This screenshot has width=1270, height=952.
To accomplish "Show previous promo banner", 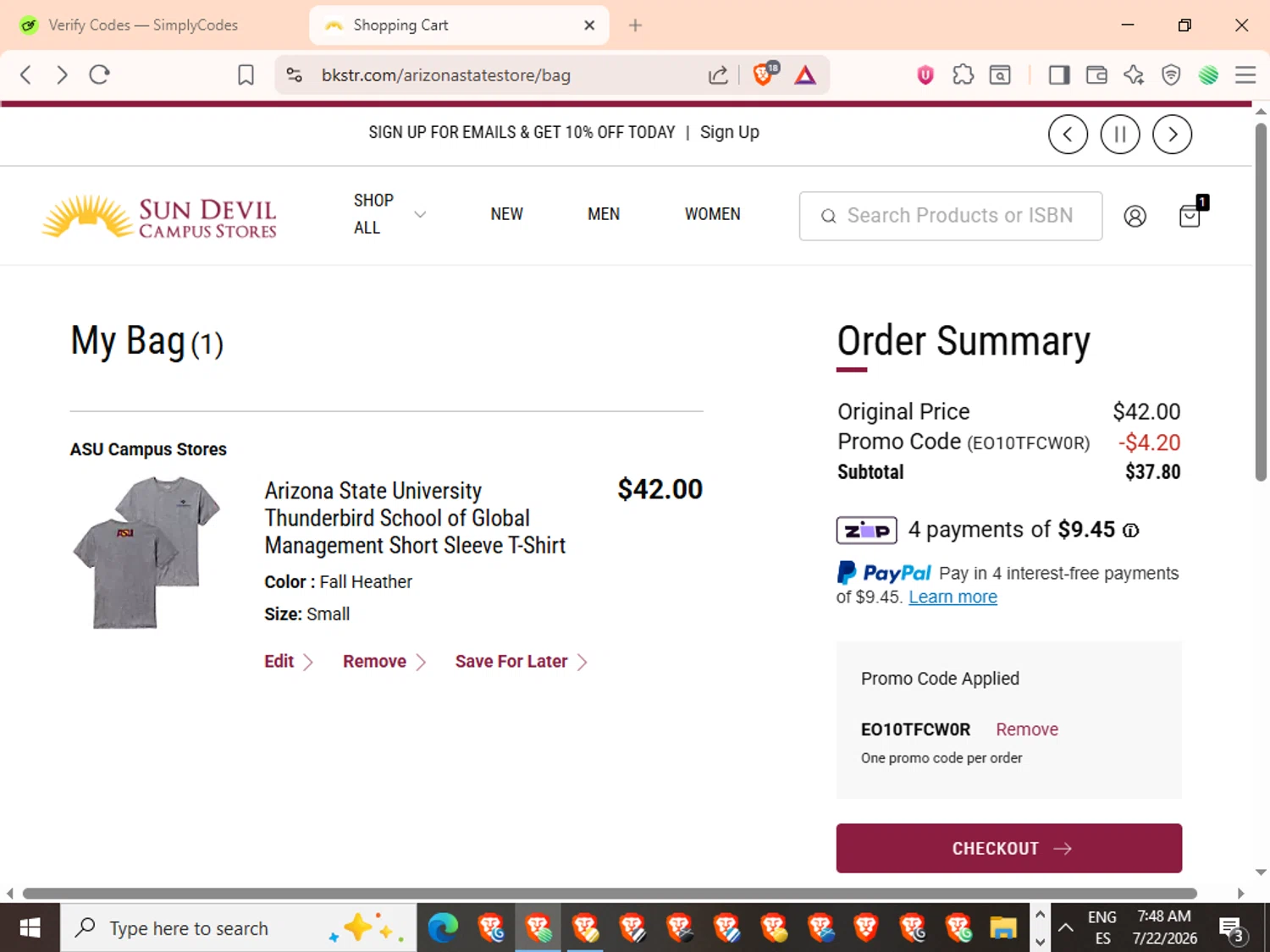I will 1068,135.
